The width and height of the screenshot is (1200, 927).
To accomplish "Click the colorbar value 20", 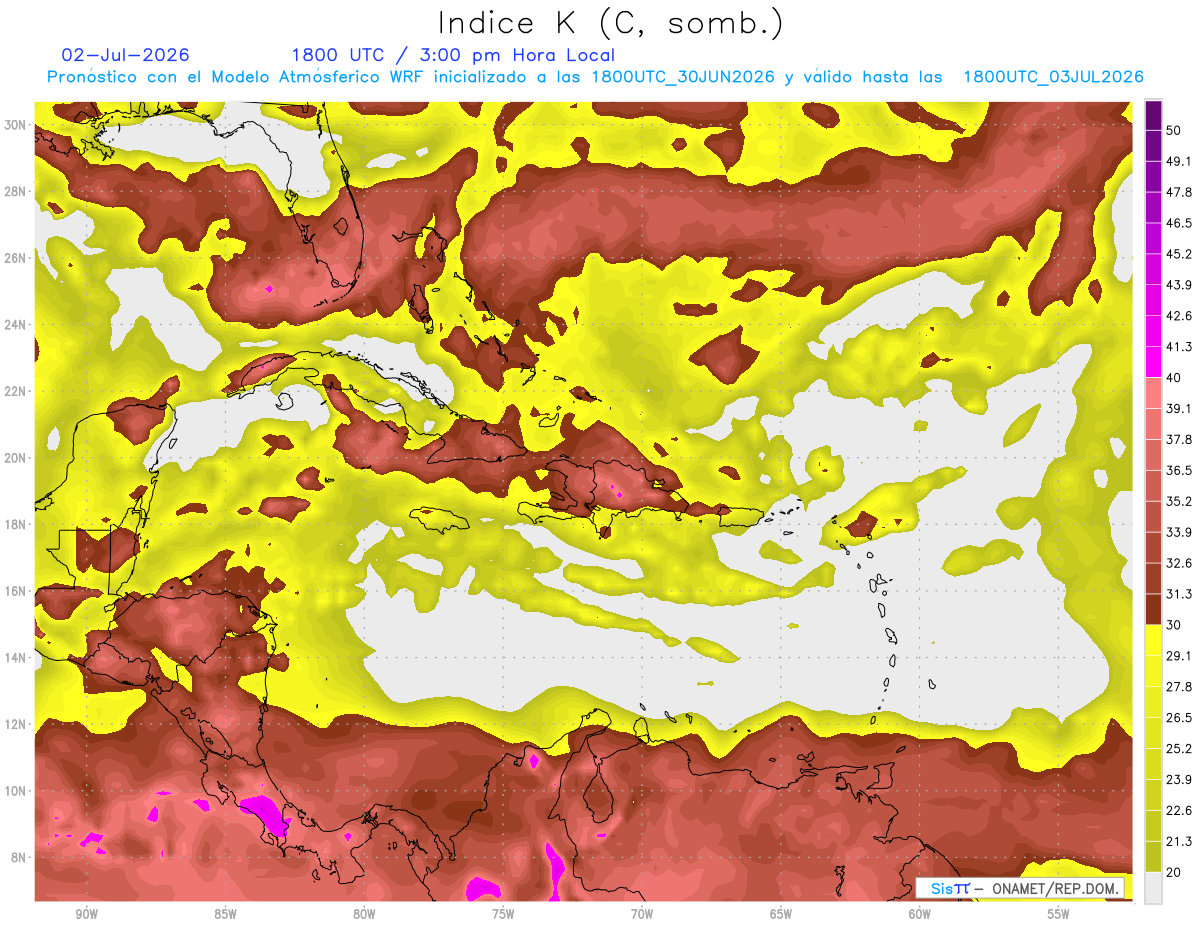I will pyautogui.click(x=1174, y=872).
